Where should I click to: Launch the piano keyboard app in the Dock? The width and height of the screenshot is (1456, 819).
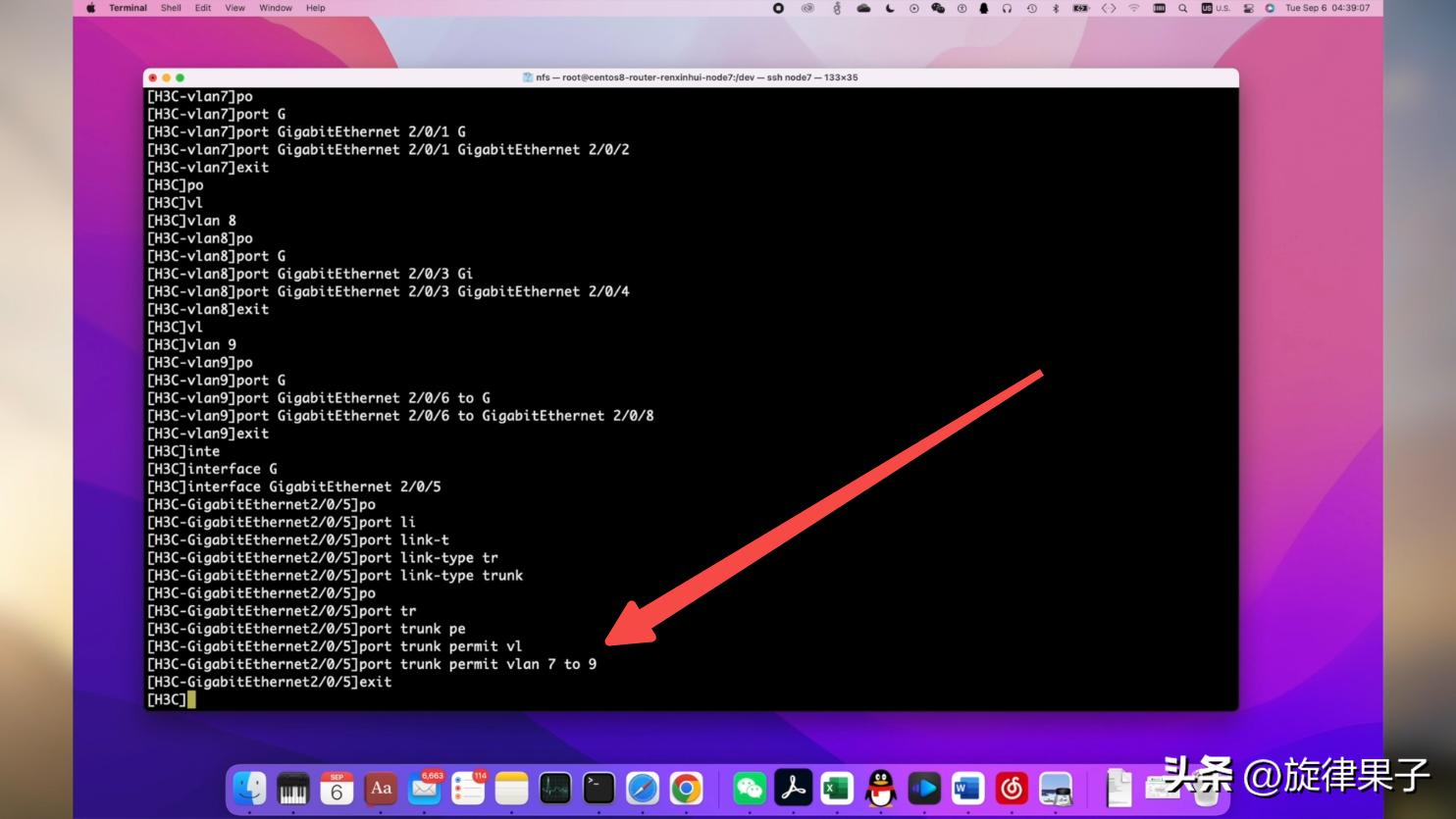[x=292, y=788]
